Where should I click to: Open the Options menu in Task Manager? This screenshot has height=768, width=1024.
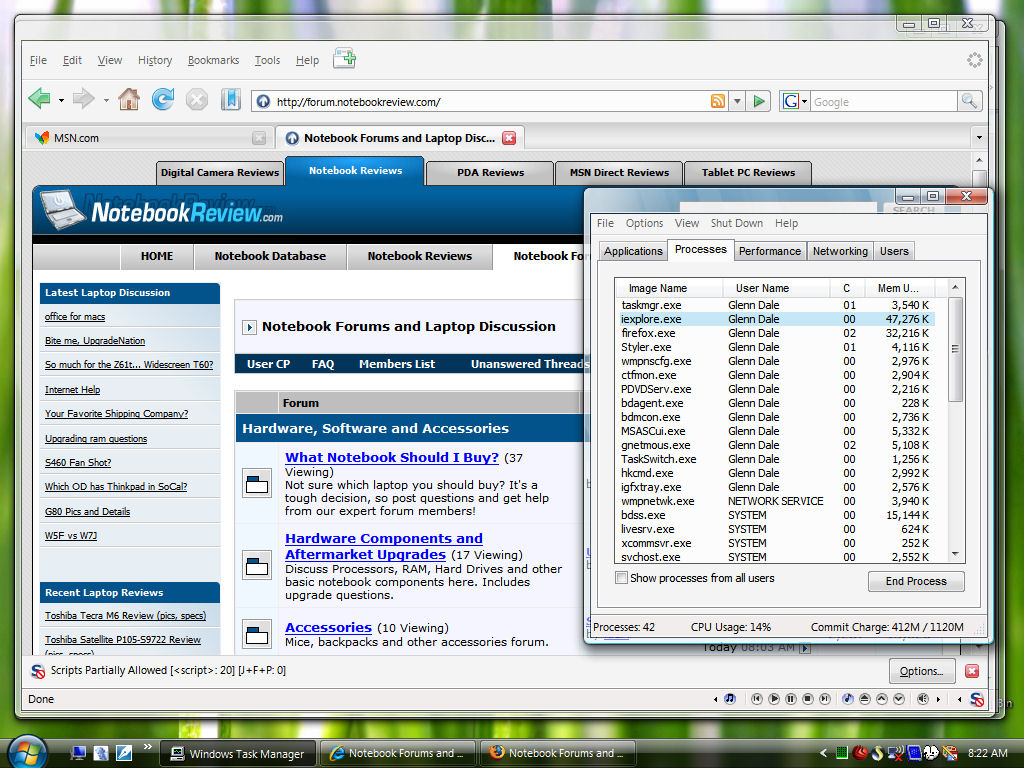pyautogui.click(x=644, y=223)
